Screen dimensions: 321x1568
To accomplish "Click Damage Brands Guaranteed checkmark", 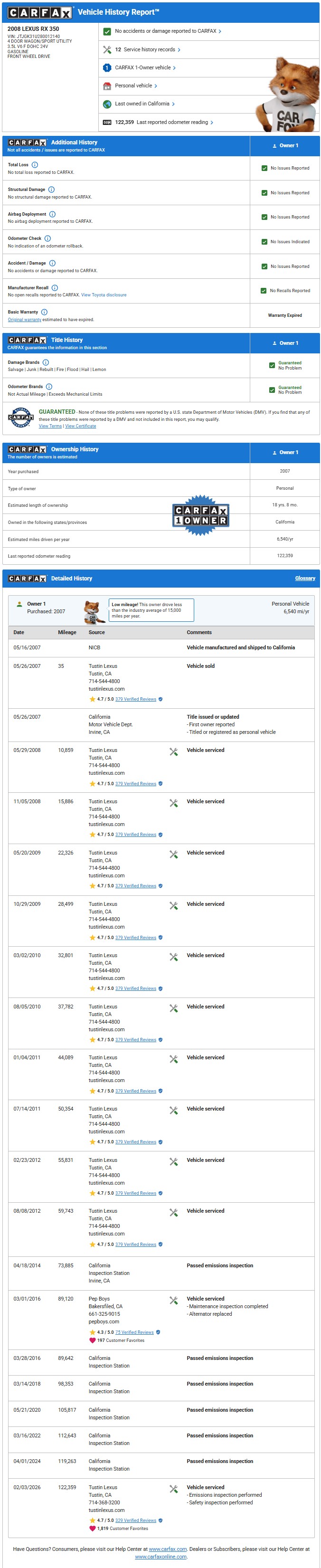I will pos(272,365).
